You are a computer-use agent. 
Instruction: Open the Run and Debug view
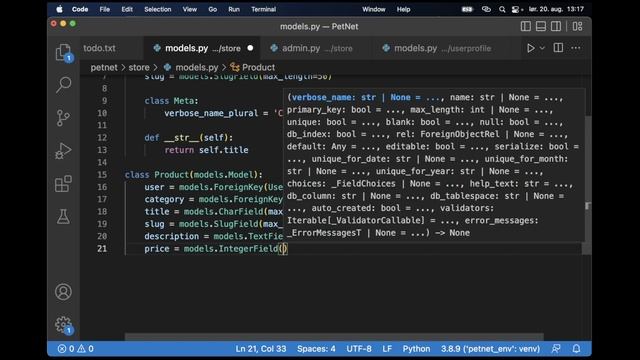pyautogui.click(x=63, y=151)
